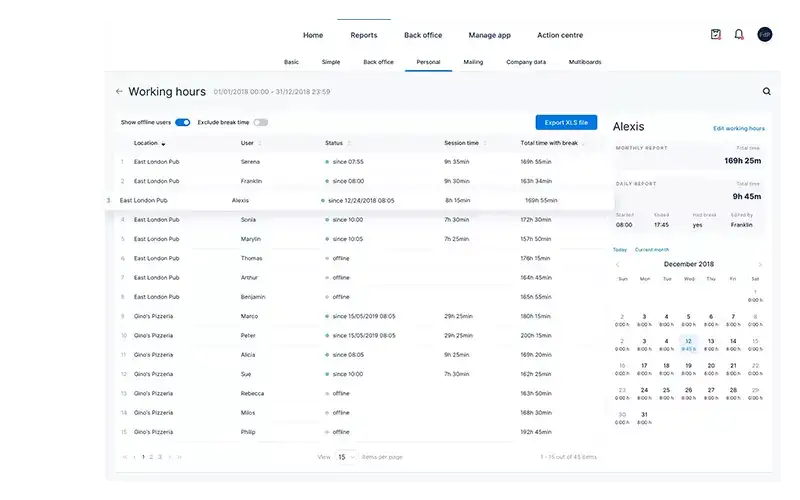Sort by Total time with break column
800x500 pixels.
585,143
